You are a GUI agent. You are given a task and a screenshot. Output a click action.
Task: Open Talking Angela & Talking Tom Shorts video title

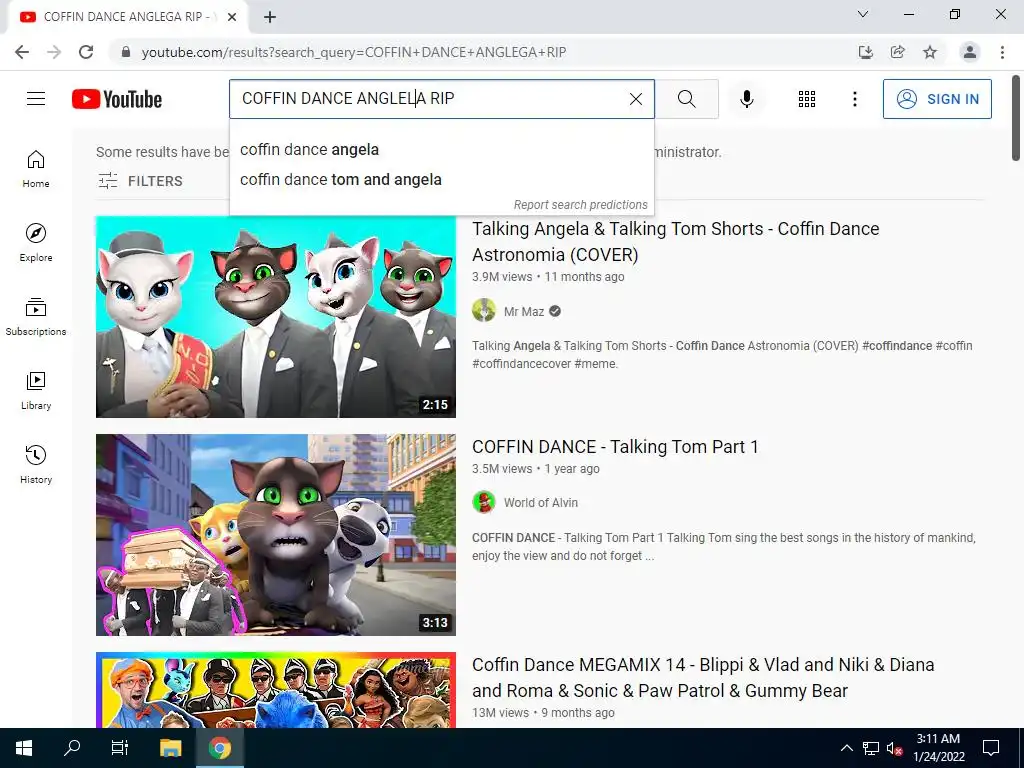tap(675, 242)
